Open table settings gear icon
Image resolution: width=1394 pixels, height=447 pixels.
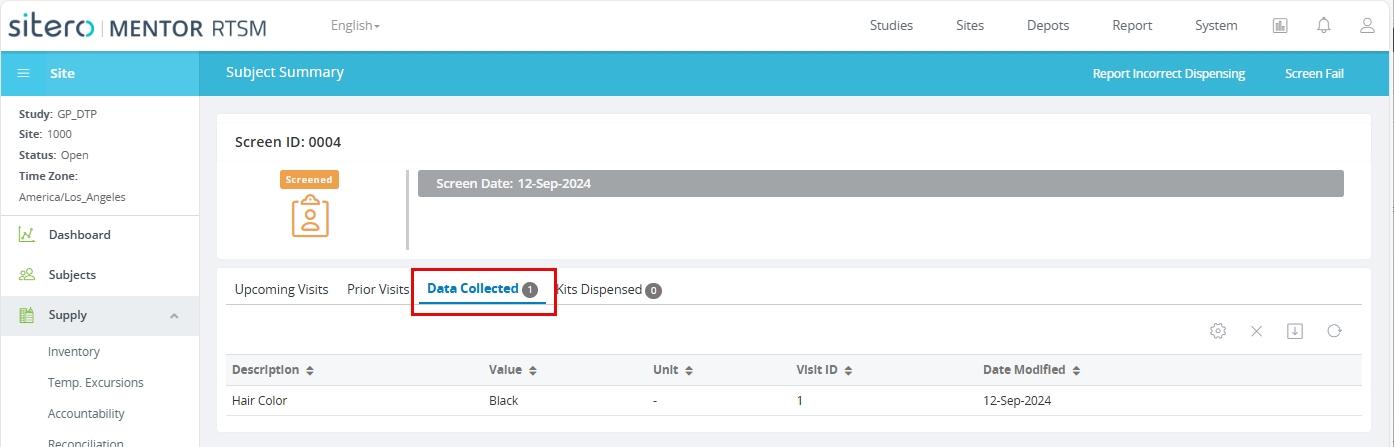pos(1218,331)
